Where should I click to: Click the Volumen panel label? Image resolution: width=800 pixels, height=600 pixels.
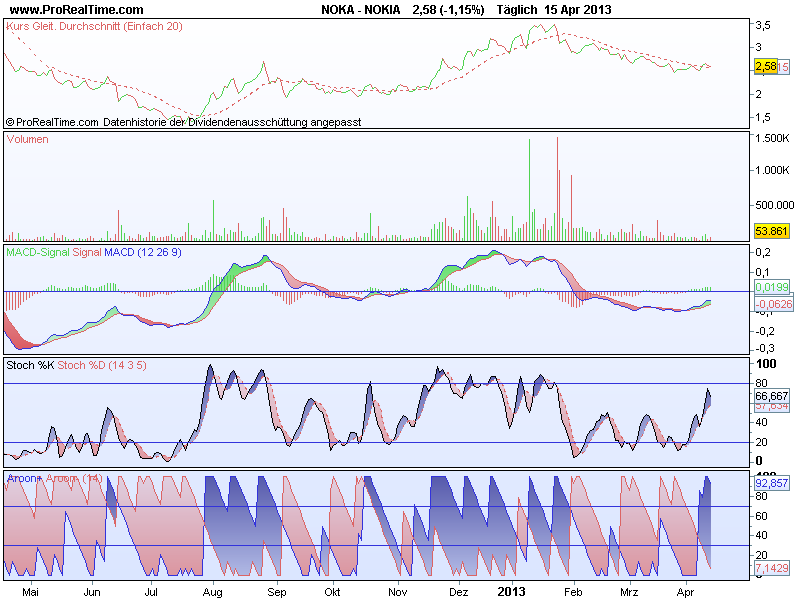(28, 139)
